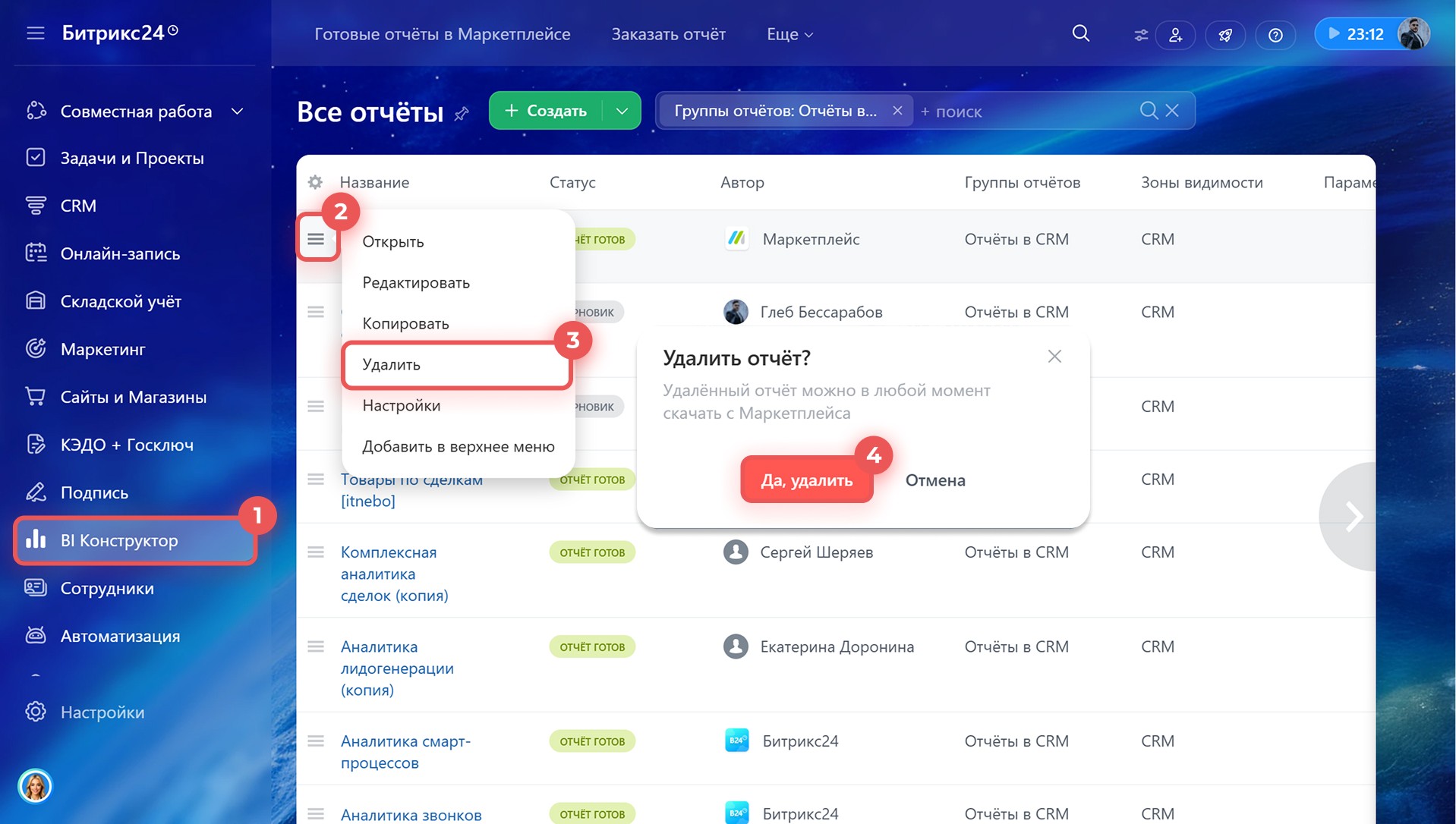
Task: Open BI Конструктор in the sidebar
Action: click(119, 540)
